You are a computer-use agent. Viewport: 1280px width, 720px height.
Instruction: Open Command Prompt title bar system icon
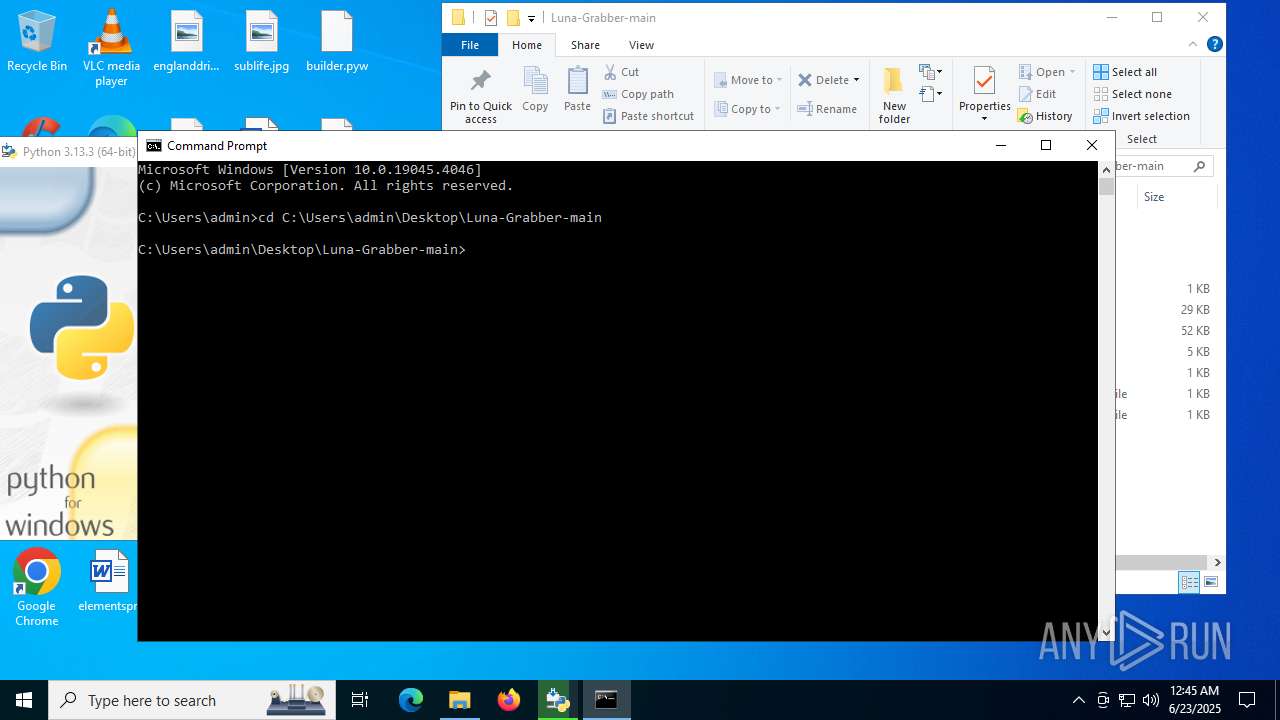(154, 146)
